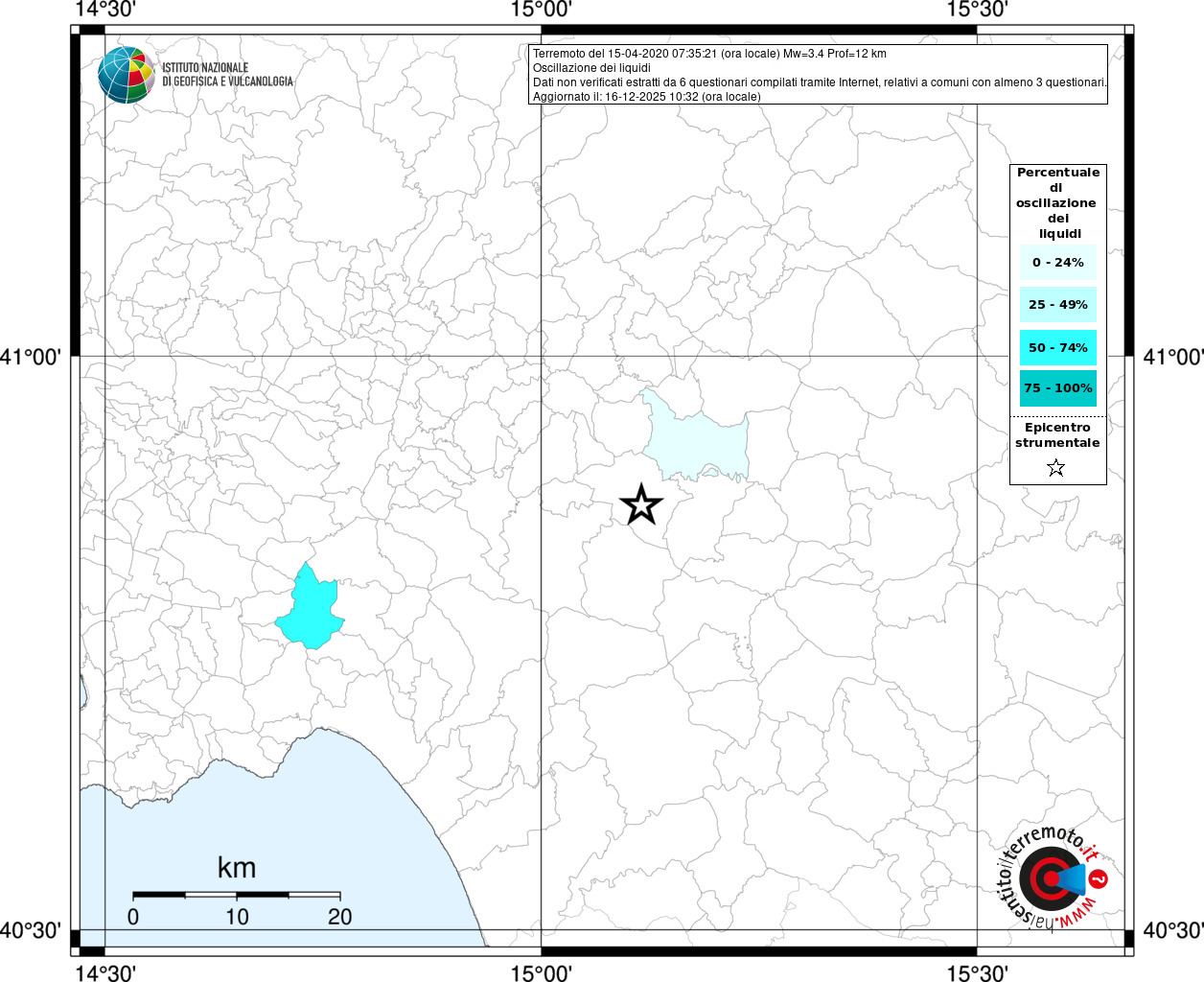Click the 'Istituto Nazionale di Geofisica e Vulcanologia' text
This screenshot has width=1204, height=982.
227,74
